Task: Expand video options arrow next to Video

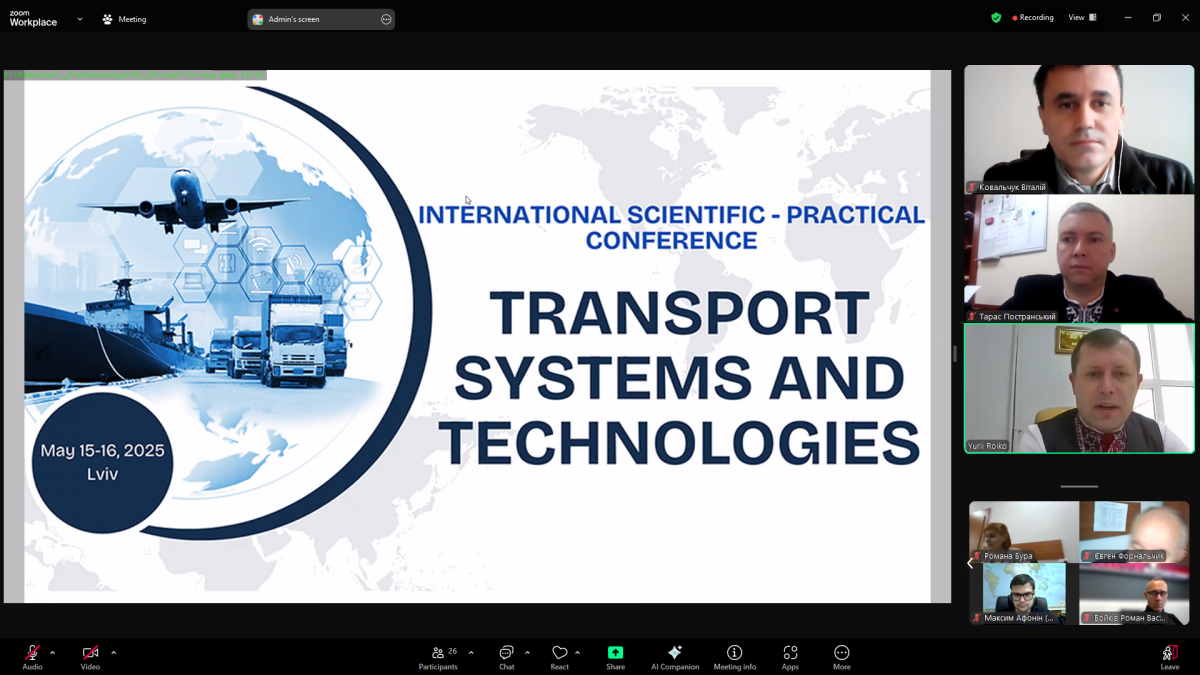Action: pyautogui.click(x=114, y=653)
